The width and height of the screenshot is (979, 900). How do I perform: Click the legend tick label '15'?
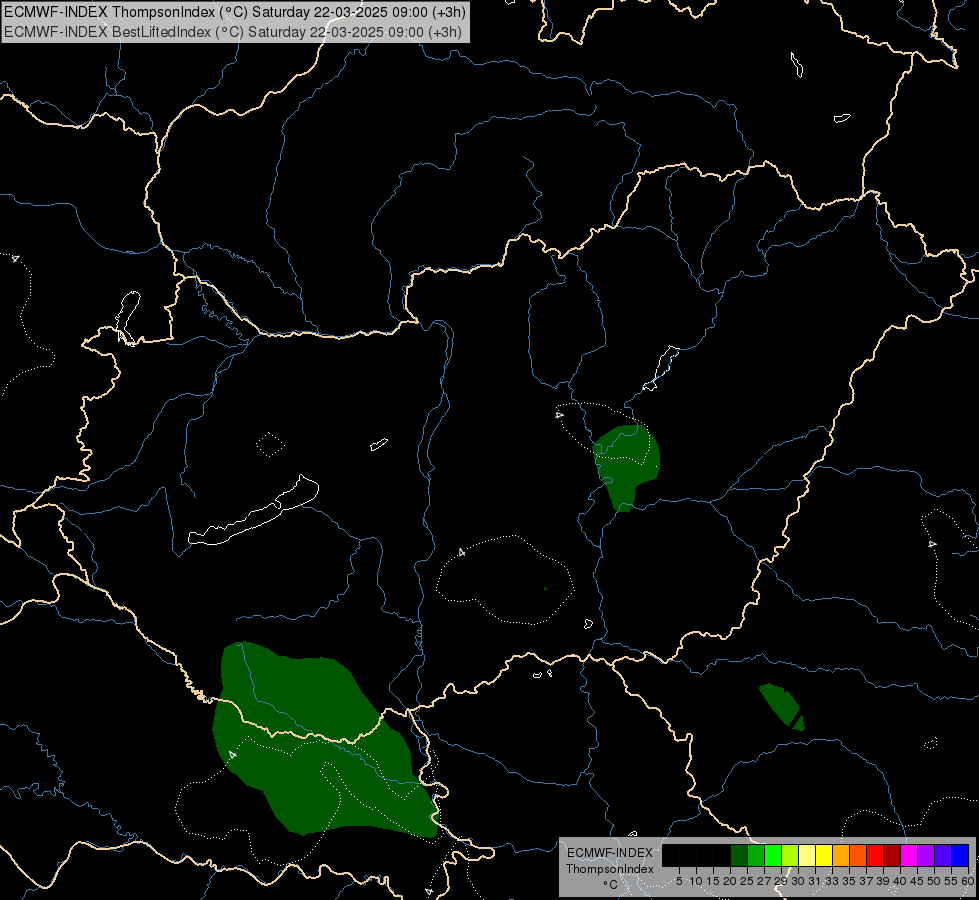pyautogui.click(x=713, y=881)
